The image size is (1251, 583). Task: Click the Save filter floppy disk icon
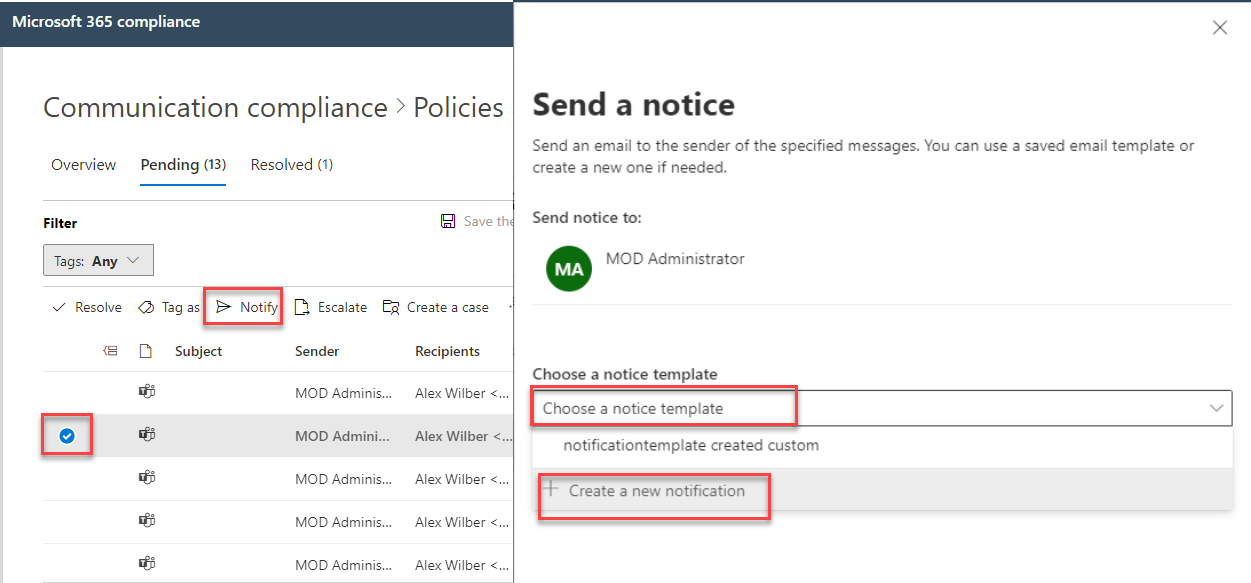coord(449,221)
